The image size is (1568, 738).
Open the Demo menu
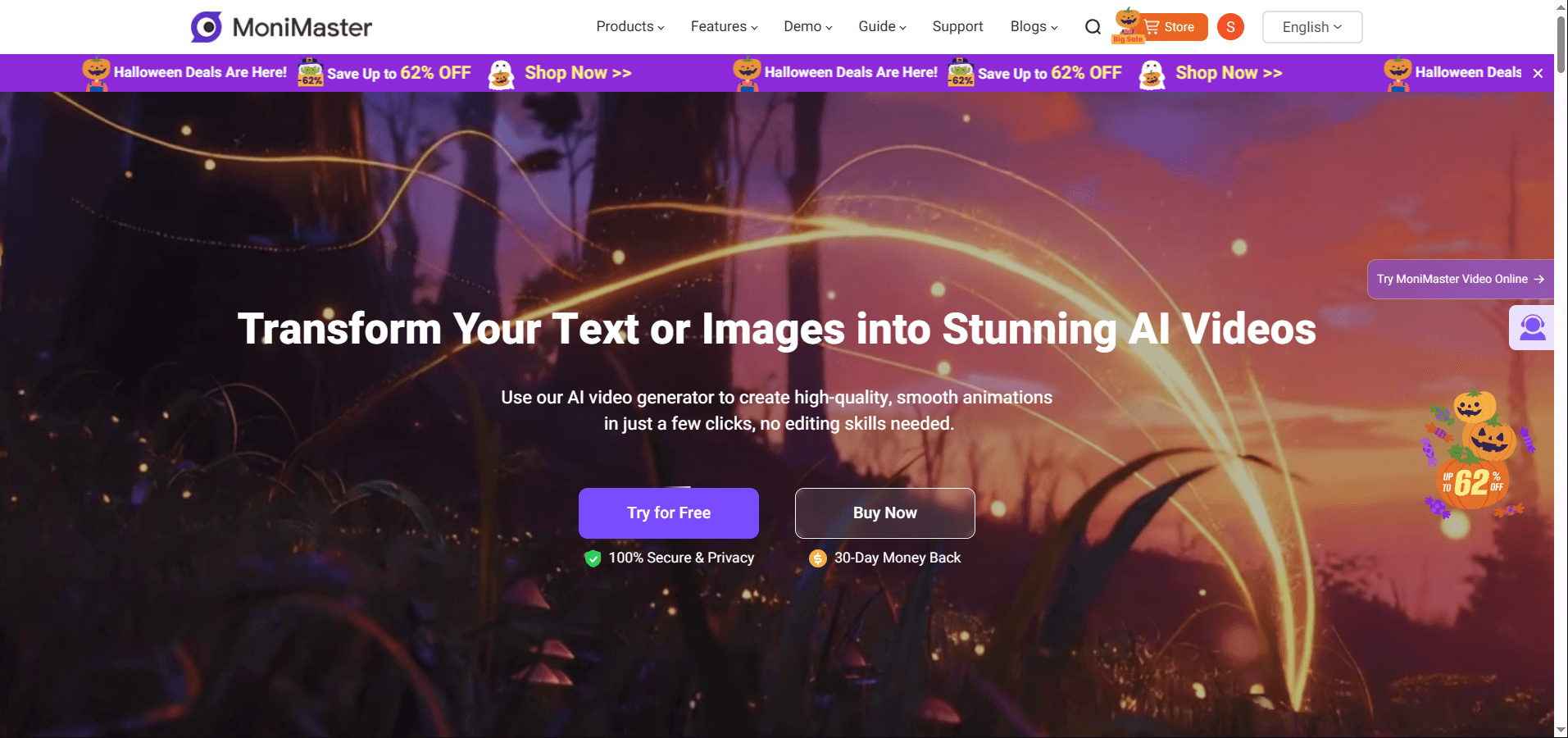[x=807, y=26]
